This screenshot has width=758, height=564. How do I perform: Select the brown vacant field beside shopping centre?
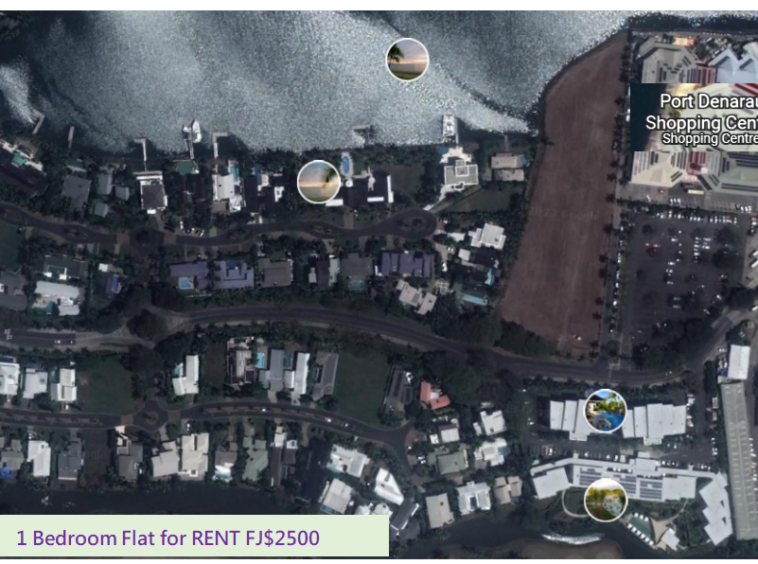pos(564,205)
